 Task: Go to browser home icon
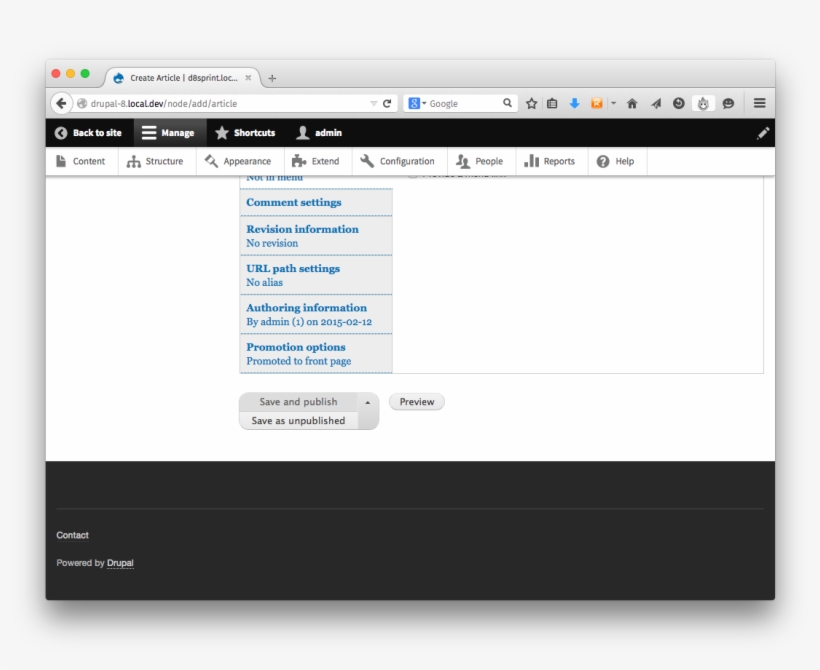pos(632,103)
